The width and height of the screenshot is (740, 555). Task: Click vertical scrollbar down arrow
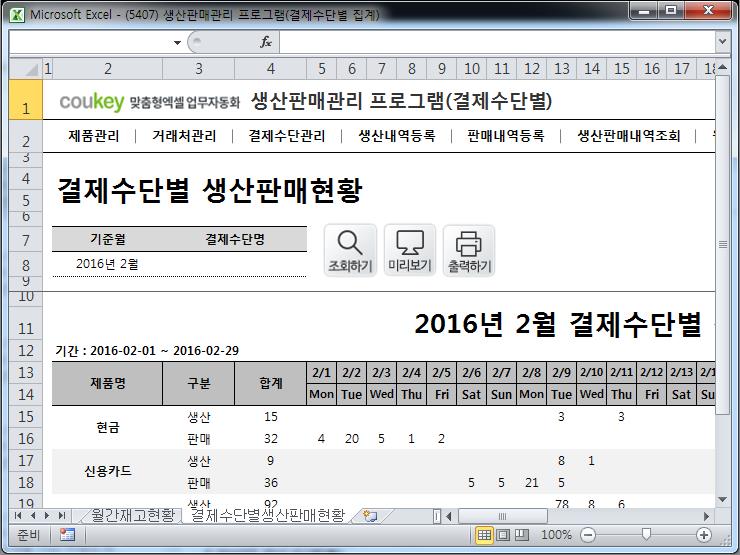pyautogui.click(x=722, y=499)
